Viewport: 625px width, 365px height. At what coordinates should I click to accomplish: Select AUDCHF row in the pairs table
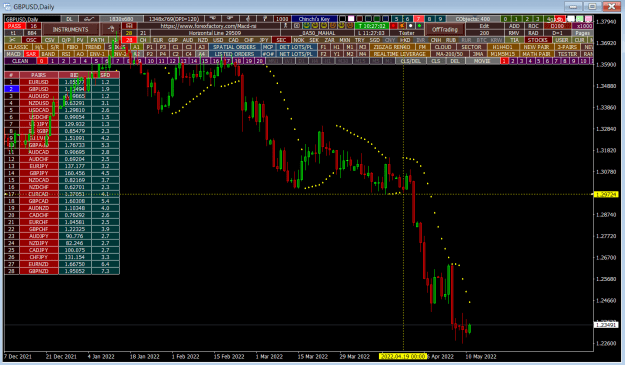pos(39,159)
